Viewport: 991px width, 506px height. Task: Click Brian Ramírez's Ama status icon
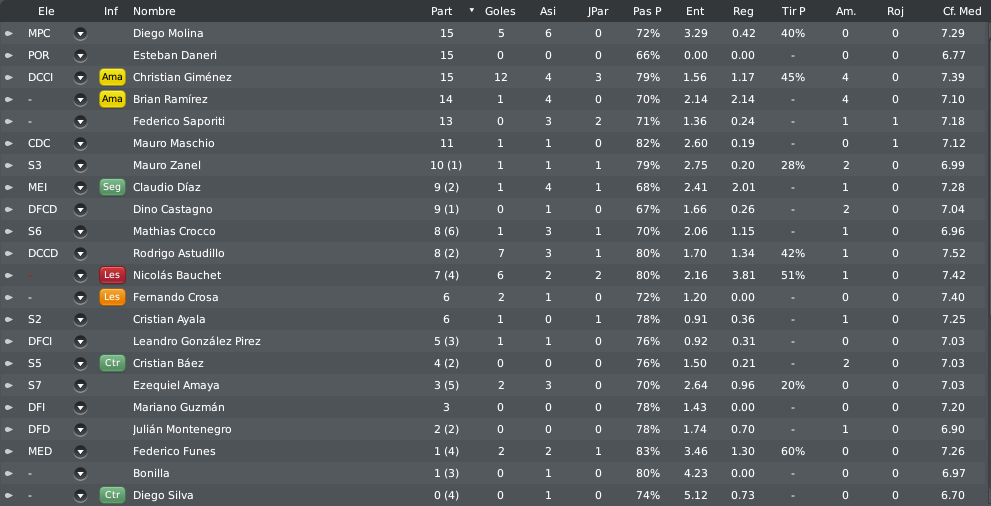[x=112, y=99]
